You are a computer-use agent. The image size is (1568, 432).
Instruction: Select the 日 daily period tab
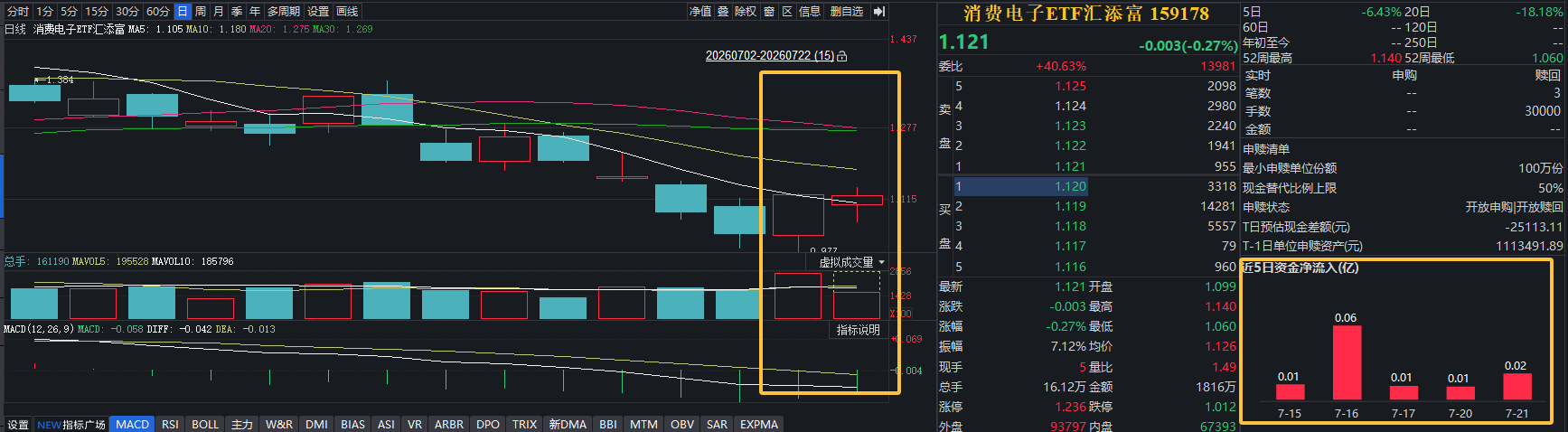click(183, 11)
